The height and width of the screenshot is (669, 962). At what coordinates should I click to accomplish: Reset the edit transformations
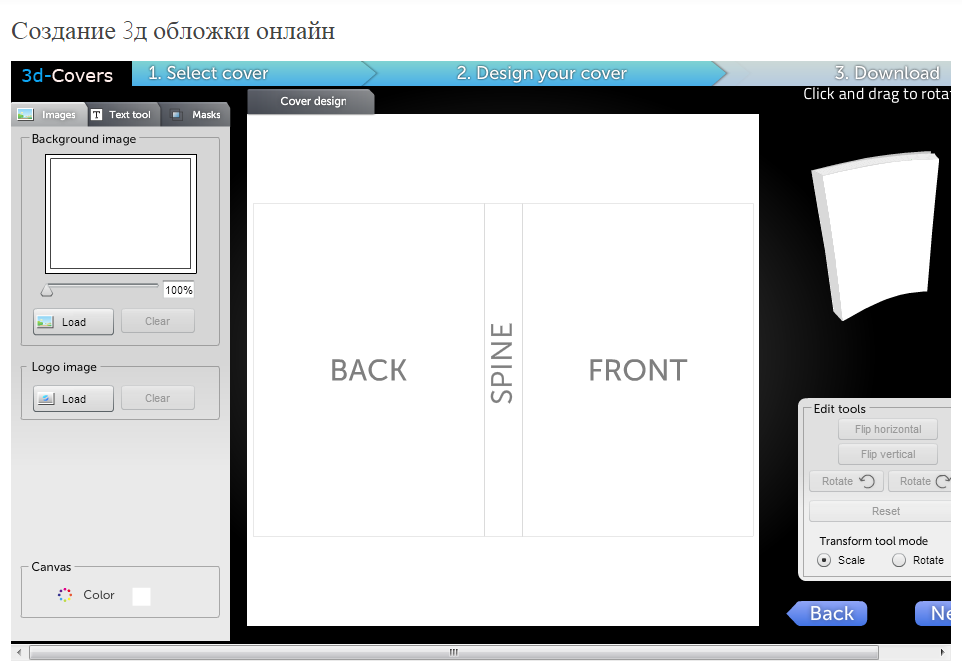880,511
